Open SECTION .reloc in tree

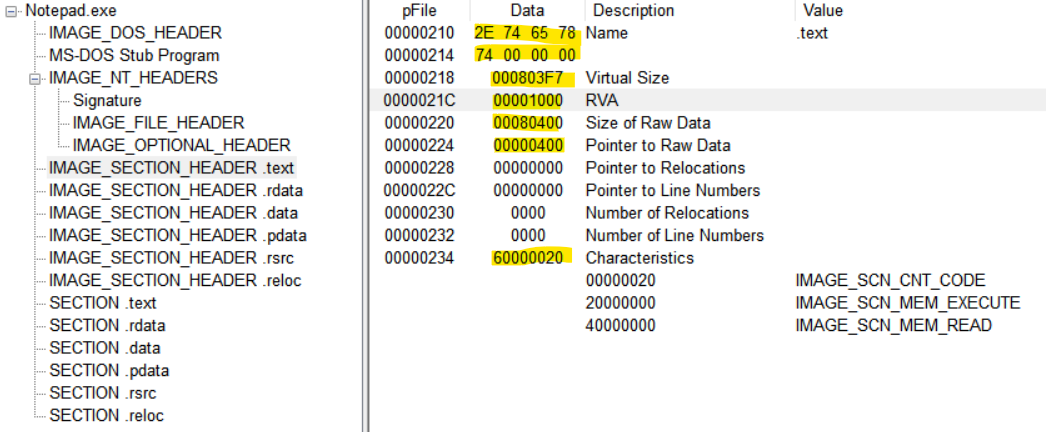click(107, 415)
